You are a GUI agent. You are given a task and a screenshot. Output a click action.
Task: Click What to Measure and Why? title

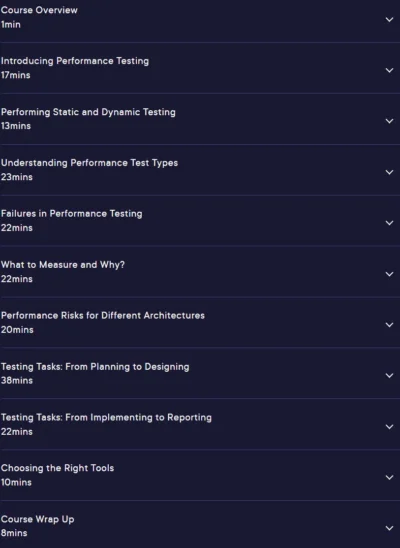coord(63,265)
